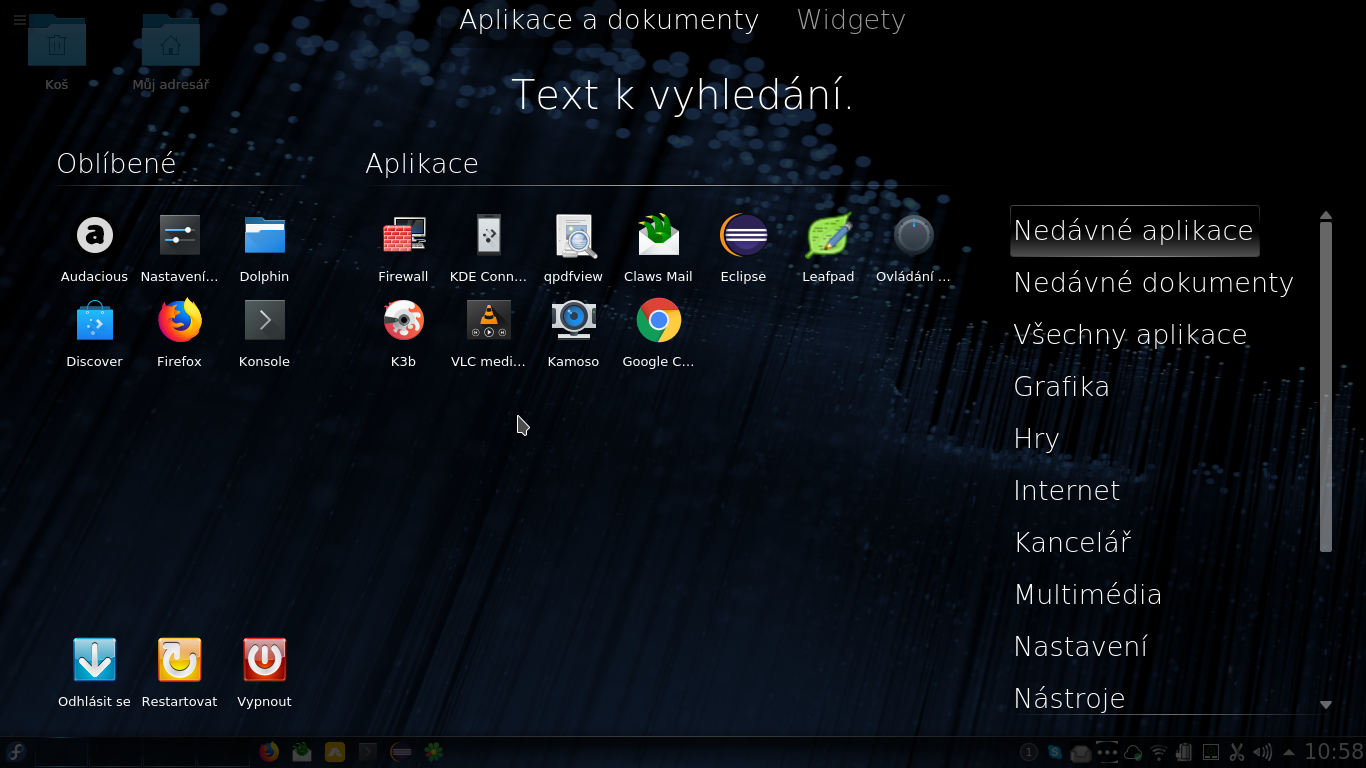Select the Aplikace a dokumenty tab
Screen dimensions: 1366x768
[x=608, y=20]
